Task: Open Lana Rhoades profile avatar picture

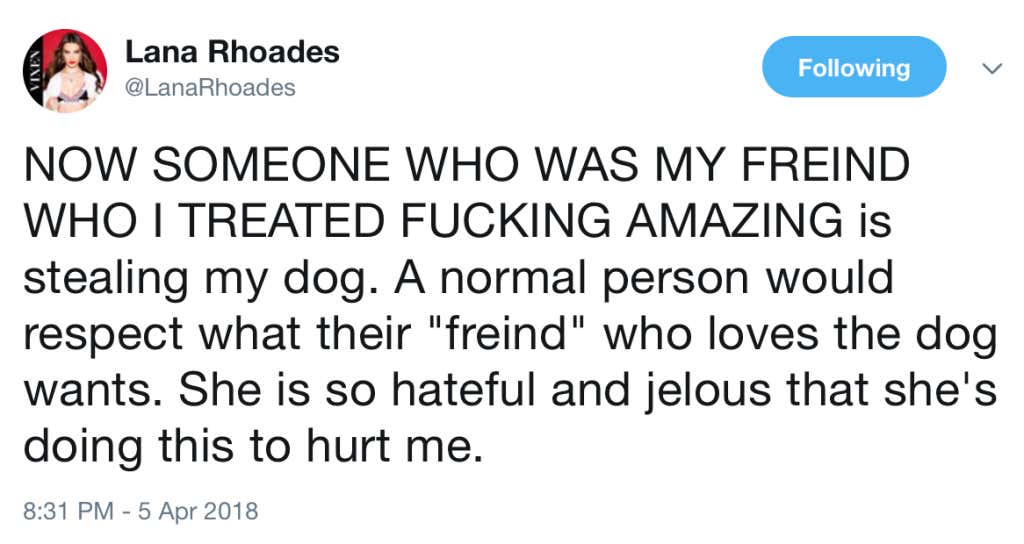Action: coord(65,71)
